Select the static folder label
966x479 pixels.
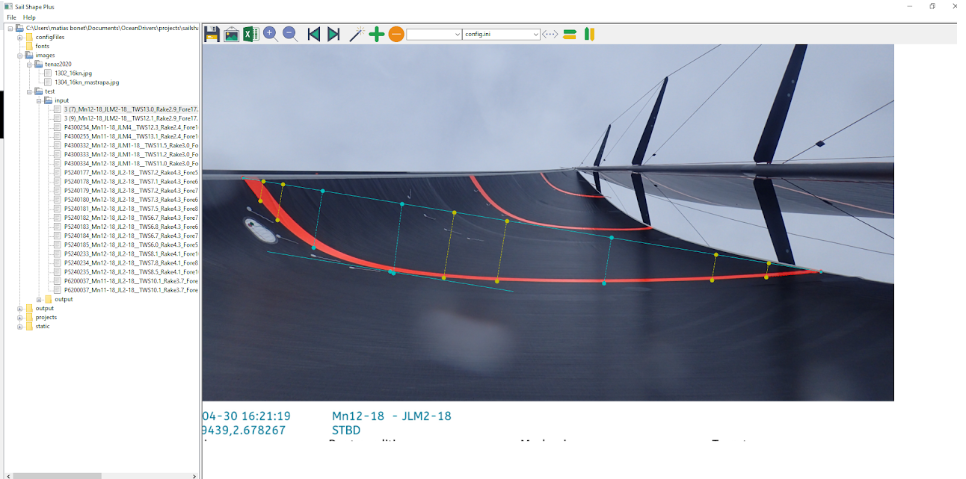coord(43,326)
